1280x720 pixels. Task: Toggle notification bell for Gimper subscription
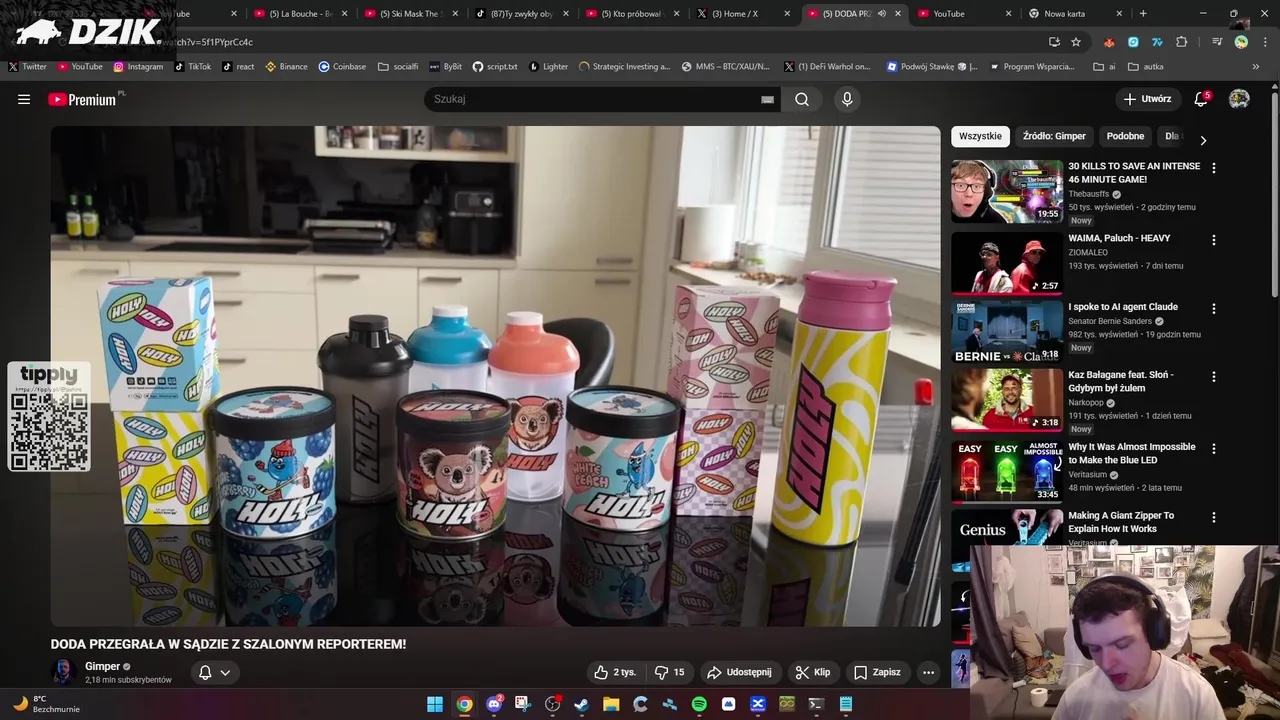pyautogui.click(x=205, y=672)
